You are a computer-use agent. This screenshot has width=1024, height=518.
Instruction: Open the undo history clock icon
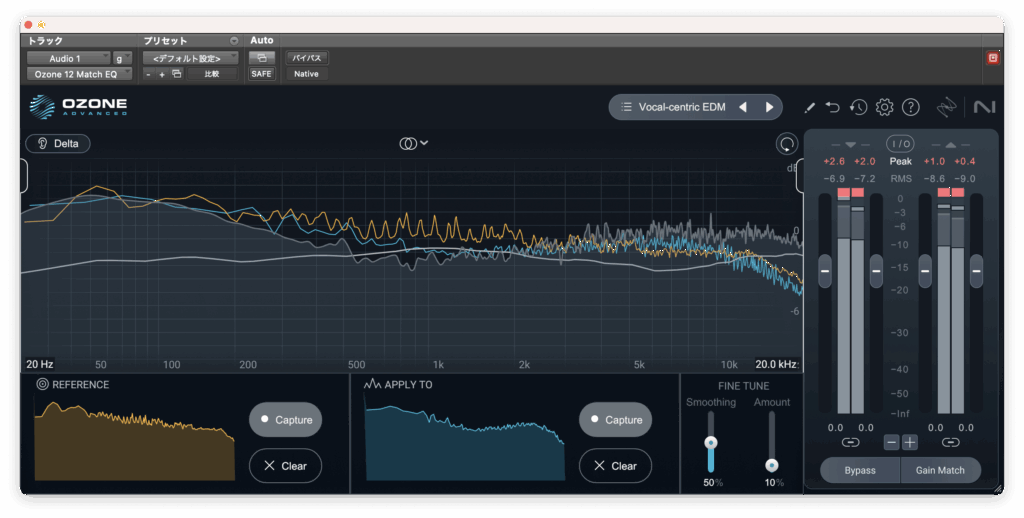(x=858, y=107)
